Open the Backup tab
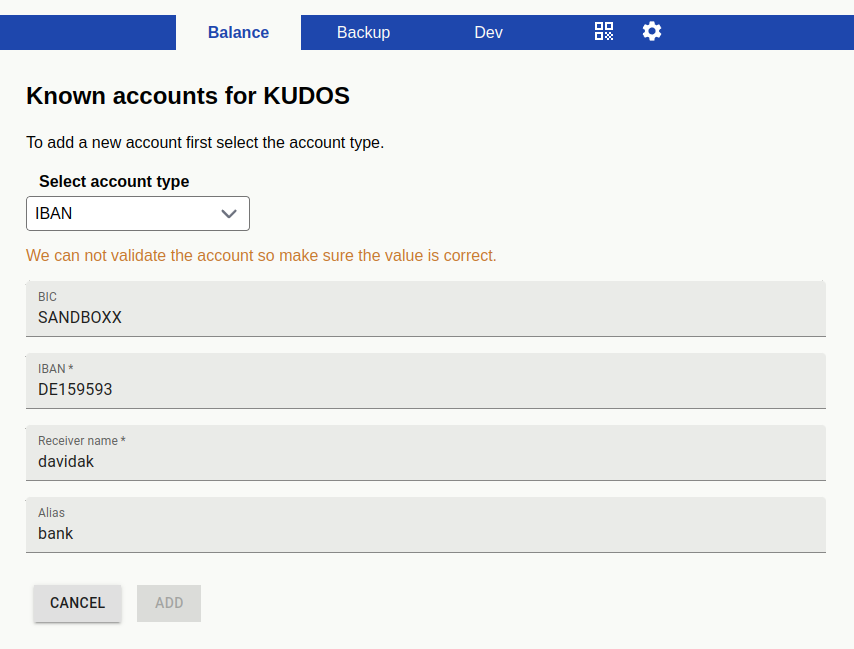 click(x=363, y=32)
